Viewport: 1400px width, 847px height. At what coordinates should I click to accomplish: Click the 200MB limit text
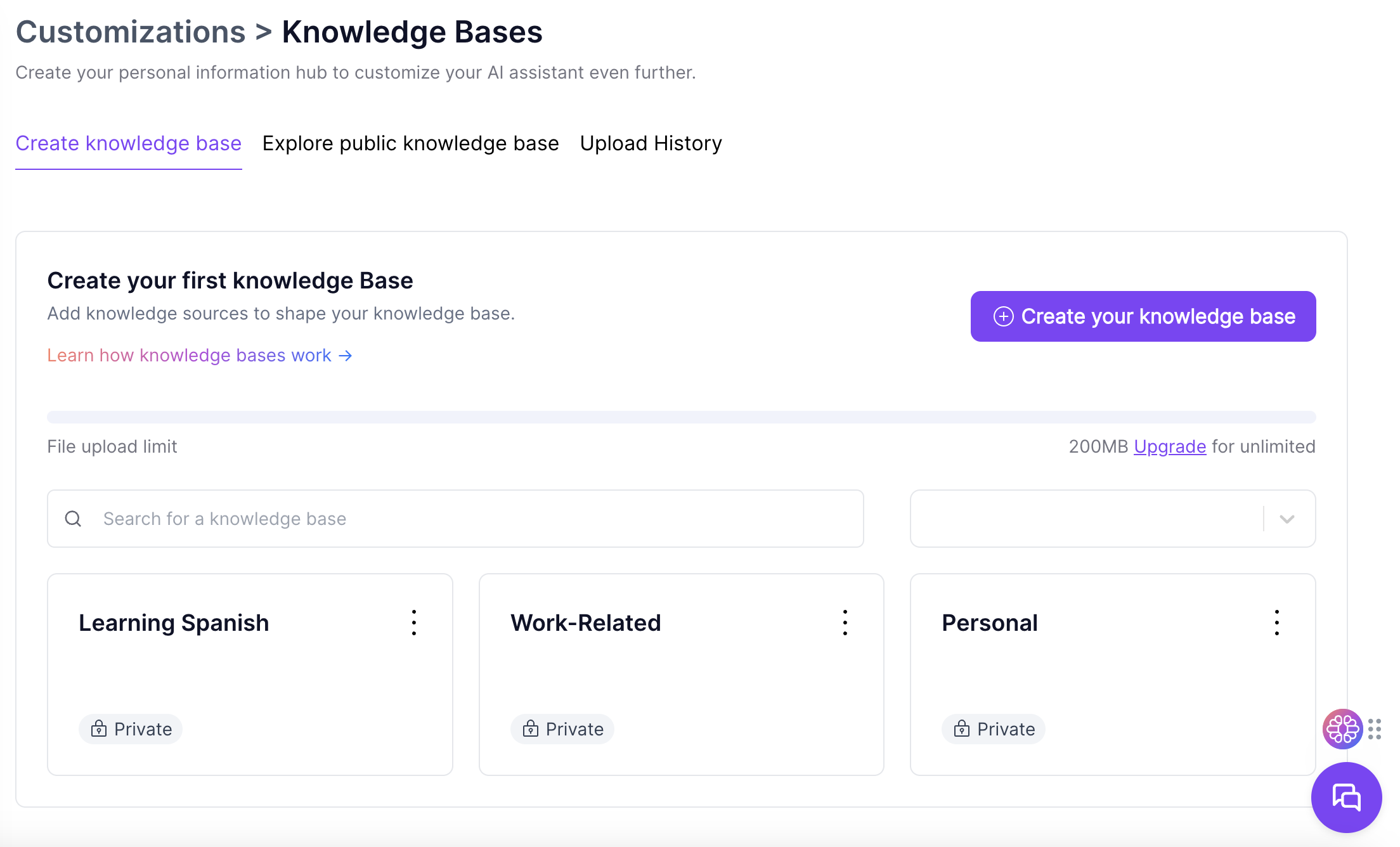[x=1098, y=446]
